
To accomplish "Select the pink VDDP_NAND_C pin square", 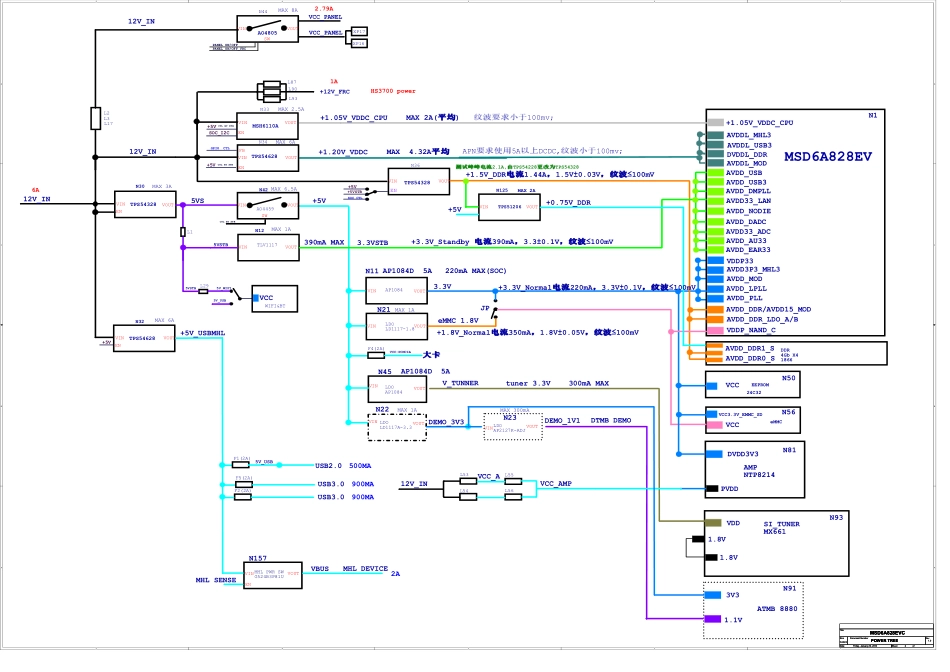I will [x=714, y=330].
